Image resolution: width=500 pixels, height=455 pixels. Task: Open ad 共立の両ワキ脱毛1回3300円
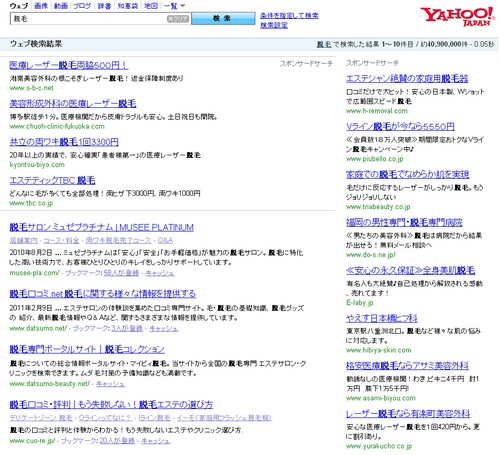(64, 142)
